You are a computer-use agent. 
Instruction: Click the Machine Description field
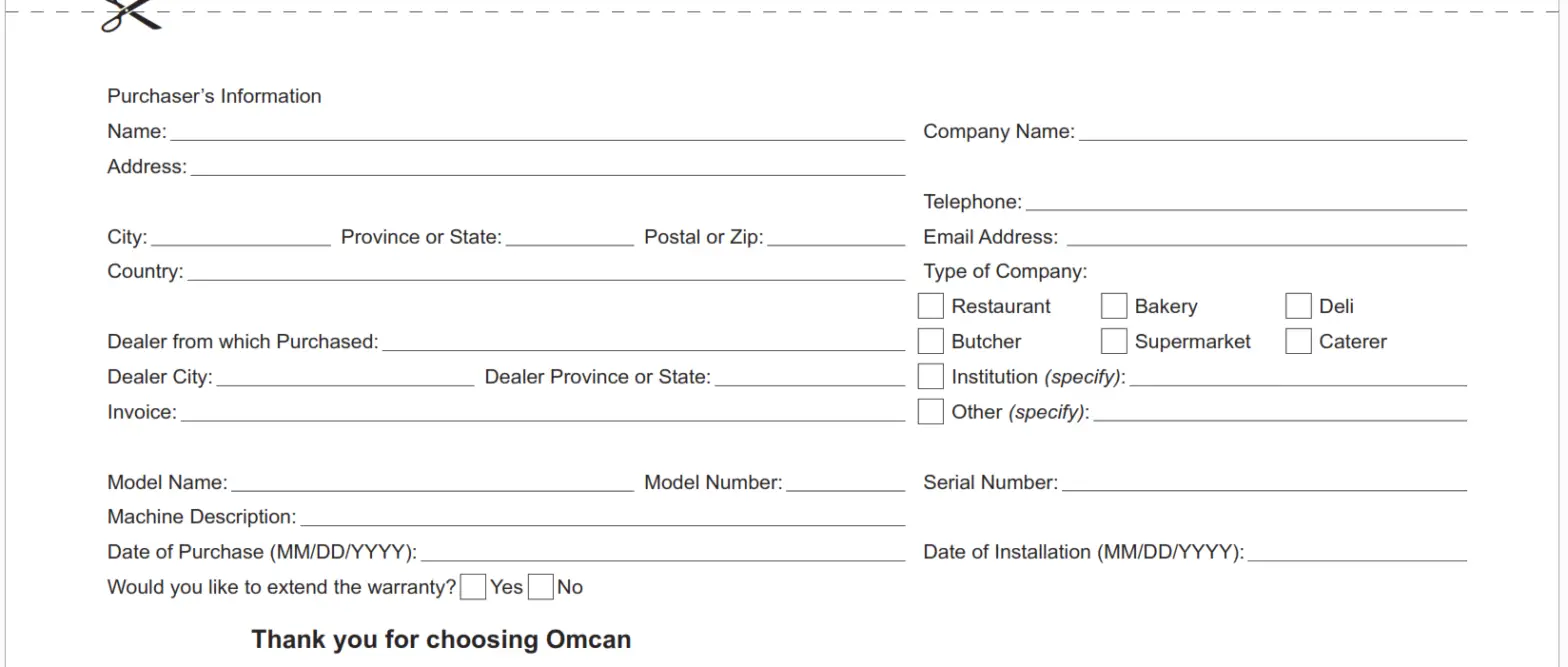pos(602,516)
